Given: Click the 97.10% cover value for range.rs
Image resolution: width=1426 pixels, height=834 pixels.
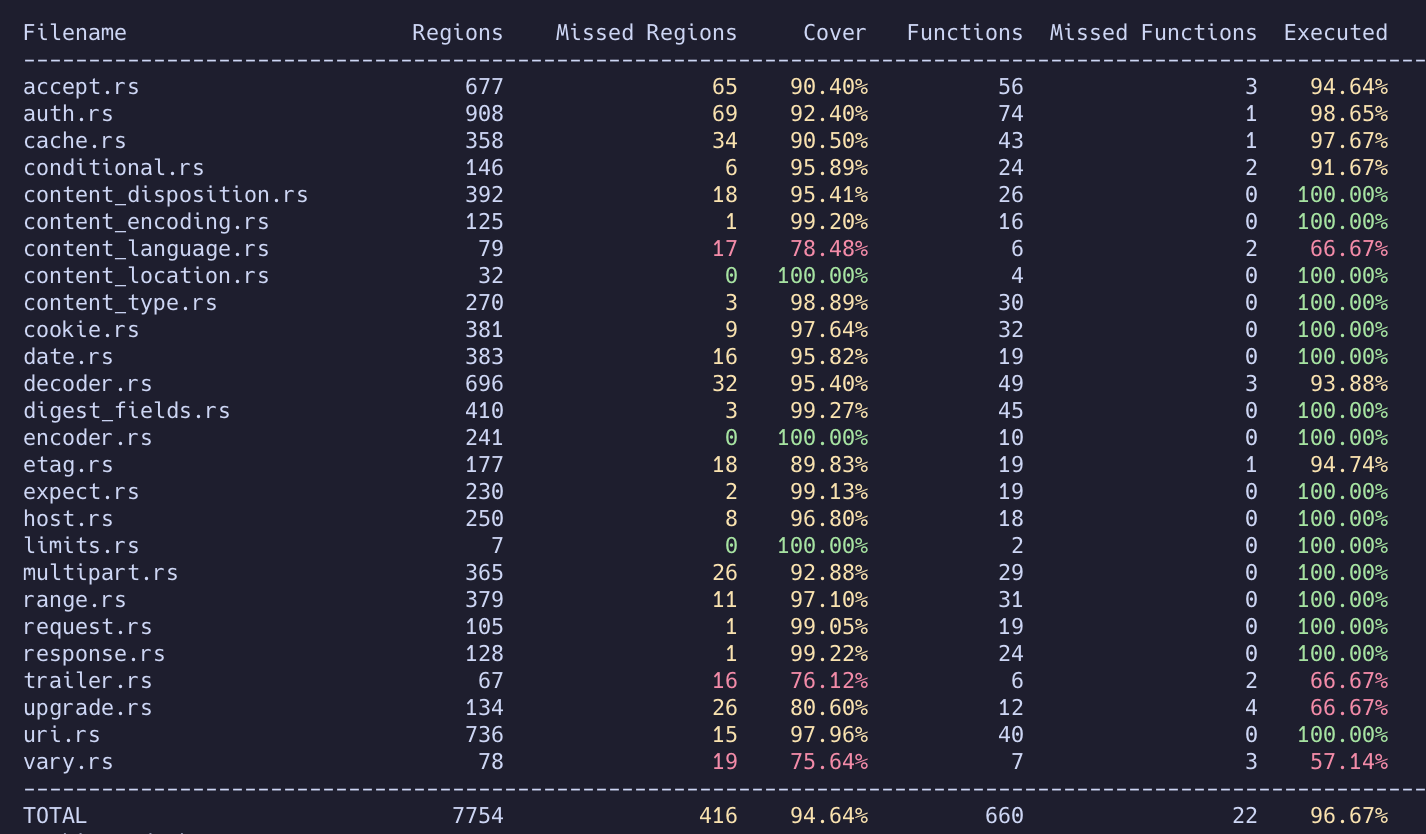Looking at the screenshot, I should 829,600.
